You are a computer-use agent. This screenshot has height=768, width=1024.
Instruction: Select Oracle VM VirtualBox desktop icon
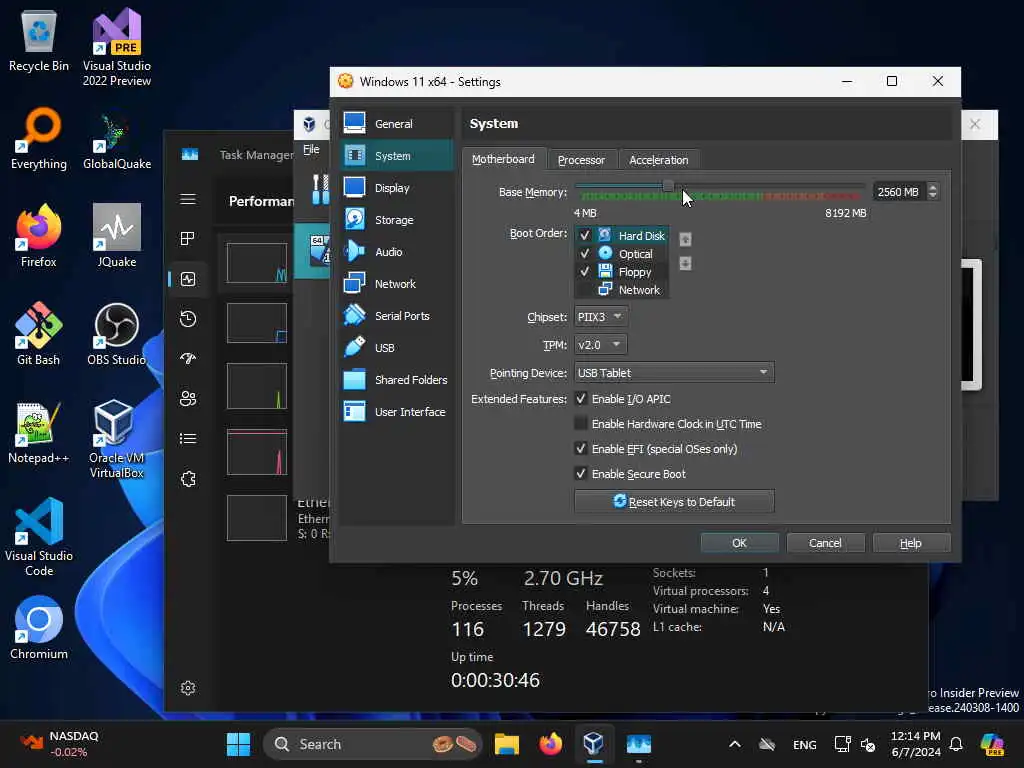[x=116, y=439]
